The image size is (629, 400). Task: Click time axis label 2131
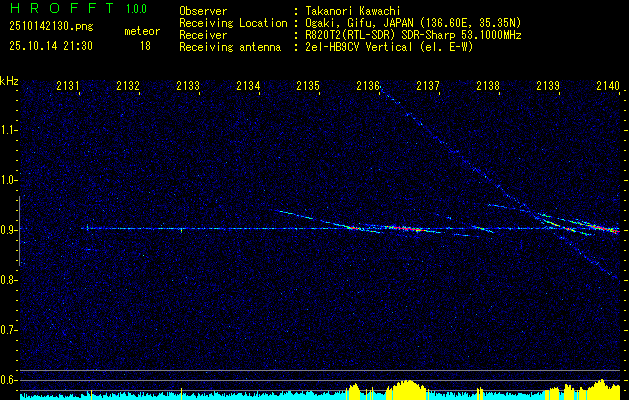(x=68, y=85)
